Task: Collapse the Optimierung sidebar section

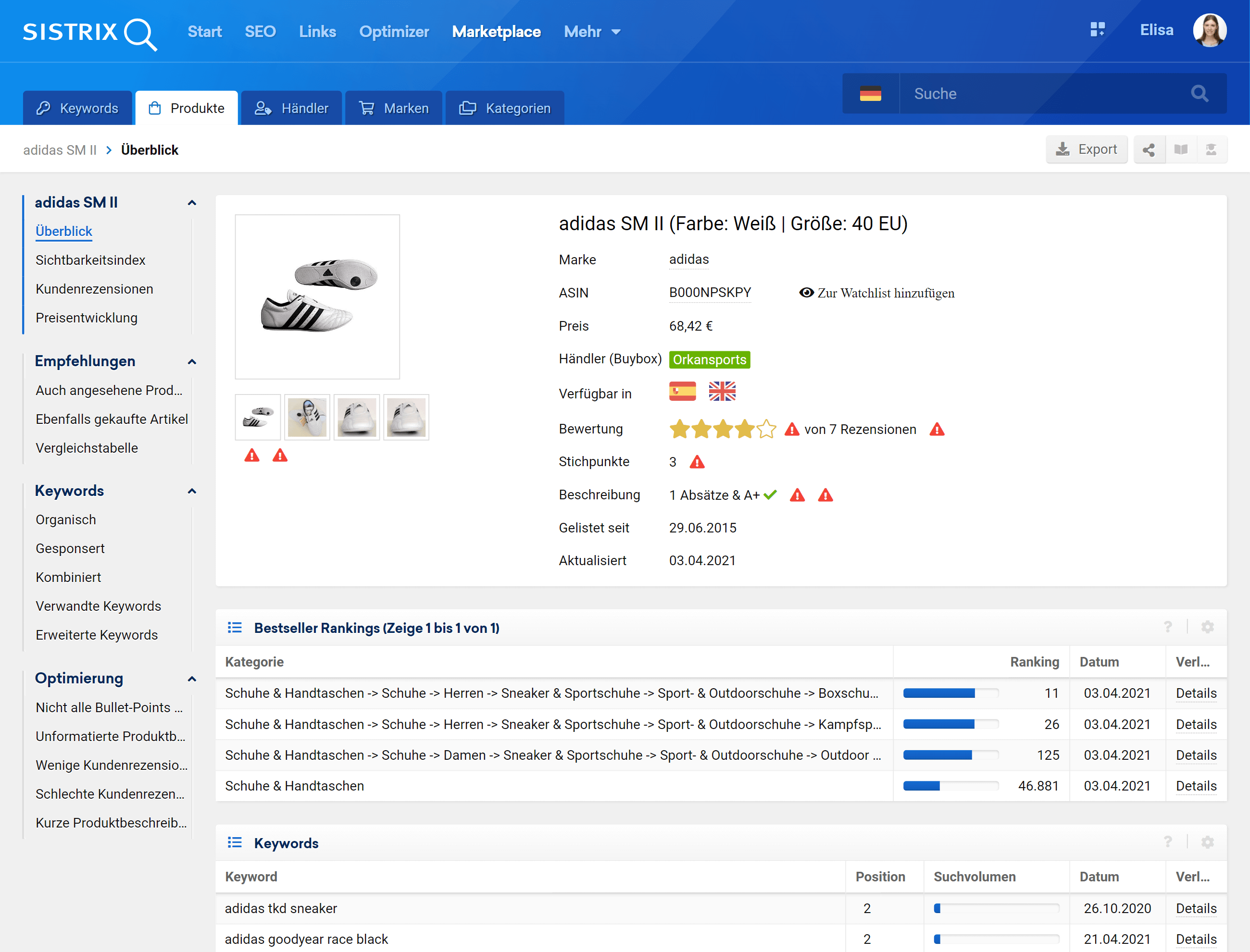Action: tap(192, 679)
